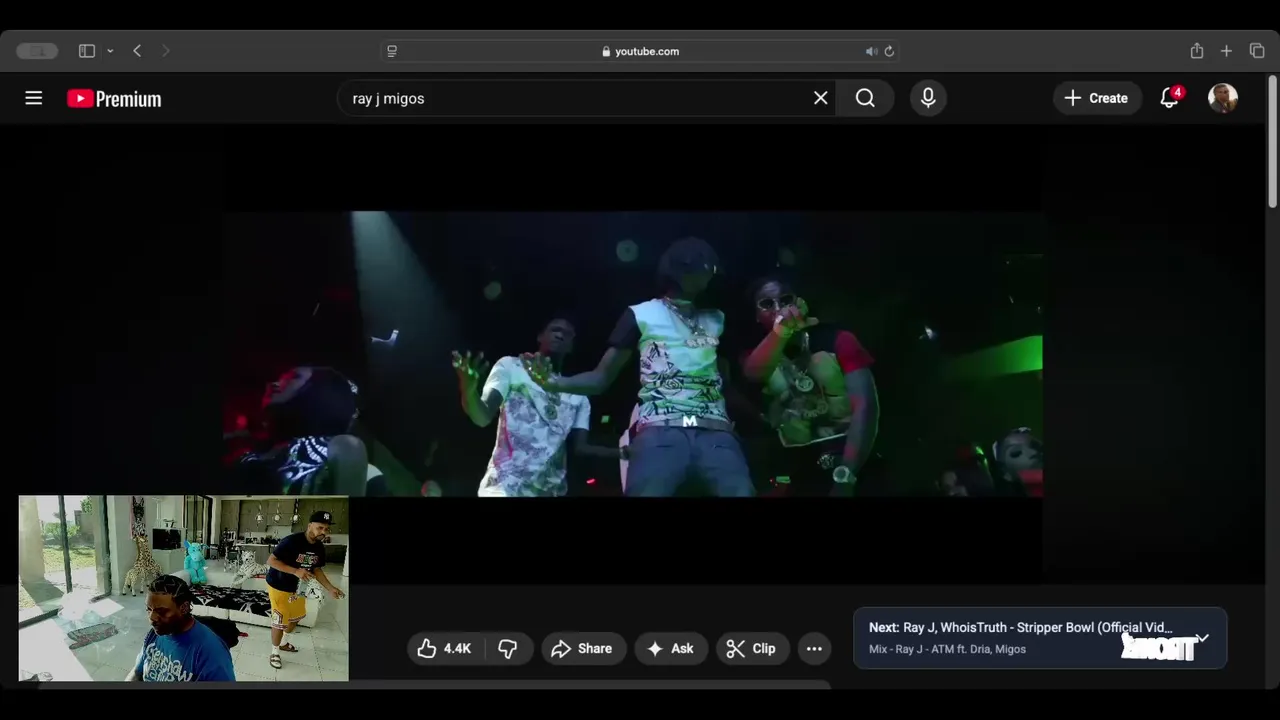Viewport: 1280px width, 720px height.
Task: Open the Create menu
Action: pyautogui.click(x=1097, y=98)
